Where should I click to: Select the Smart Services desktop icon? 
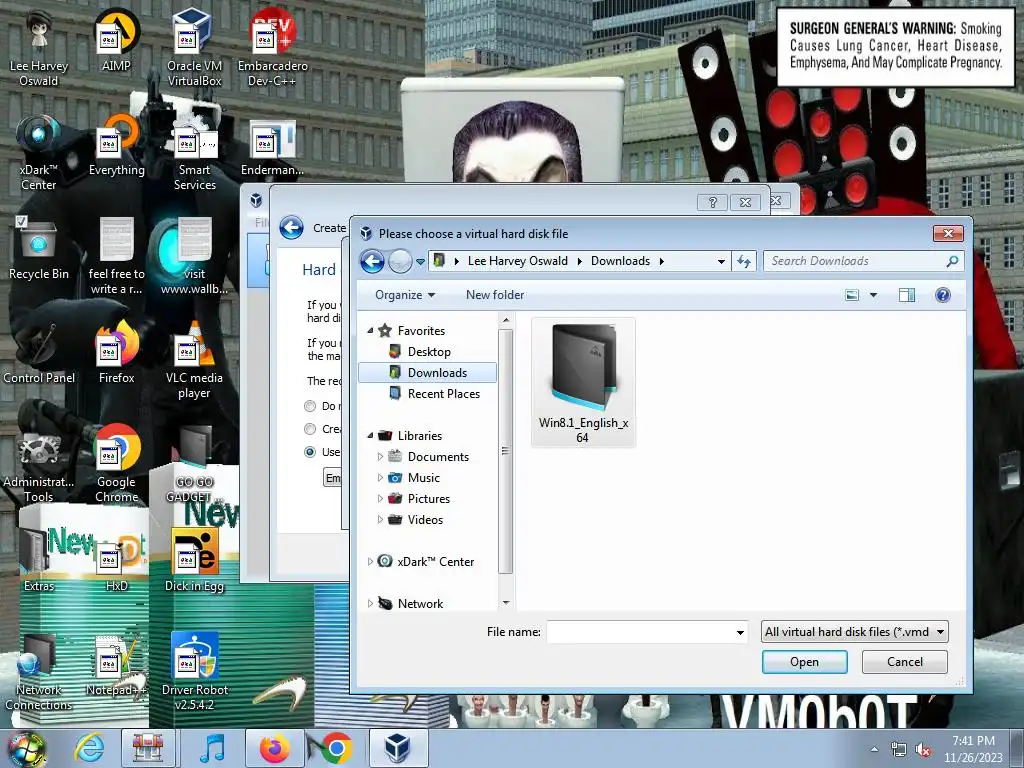194,152
